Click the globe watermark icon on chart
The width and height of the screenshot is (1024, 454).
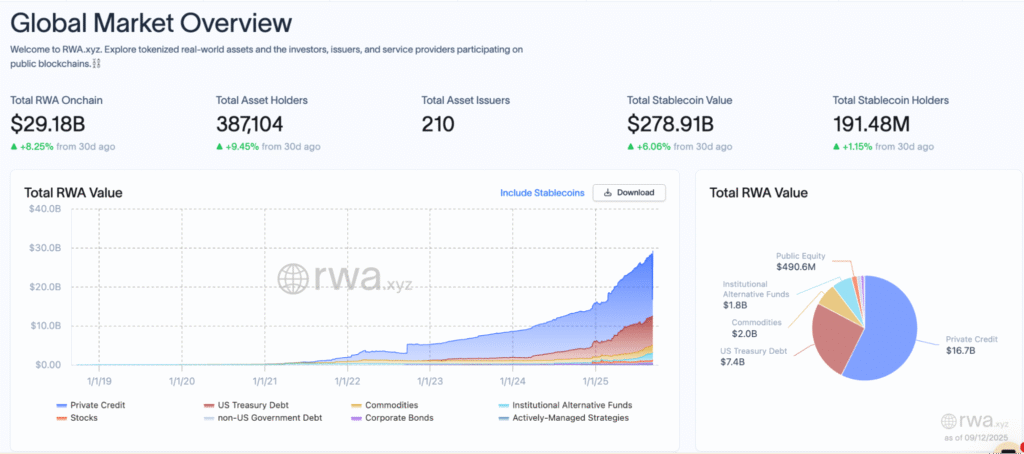(294, 279)
